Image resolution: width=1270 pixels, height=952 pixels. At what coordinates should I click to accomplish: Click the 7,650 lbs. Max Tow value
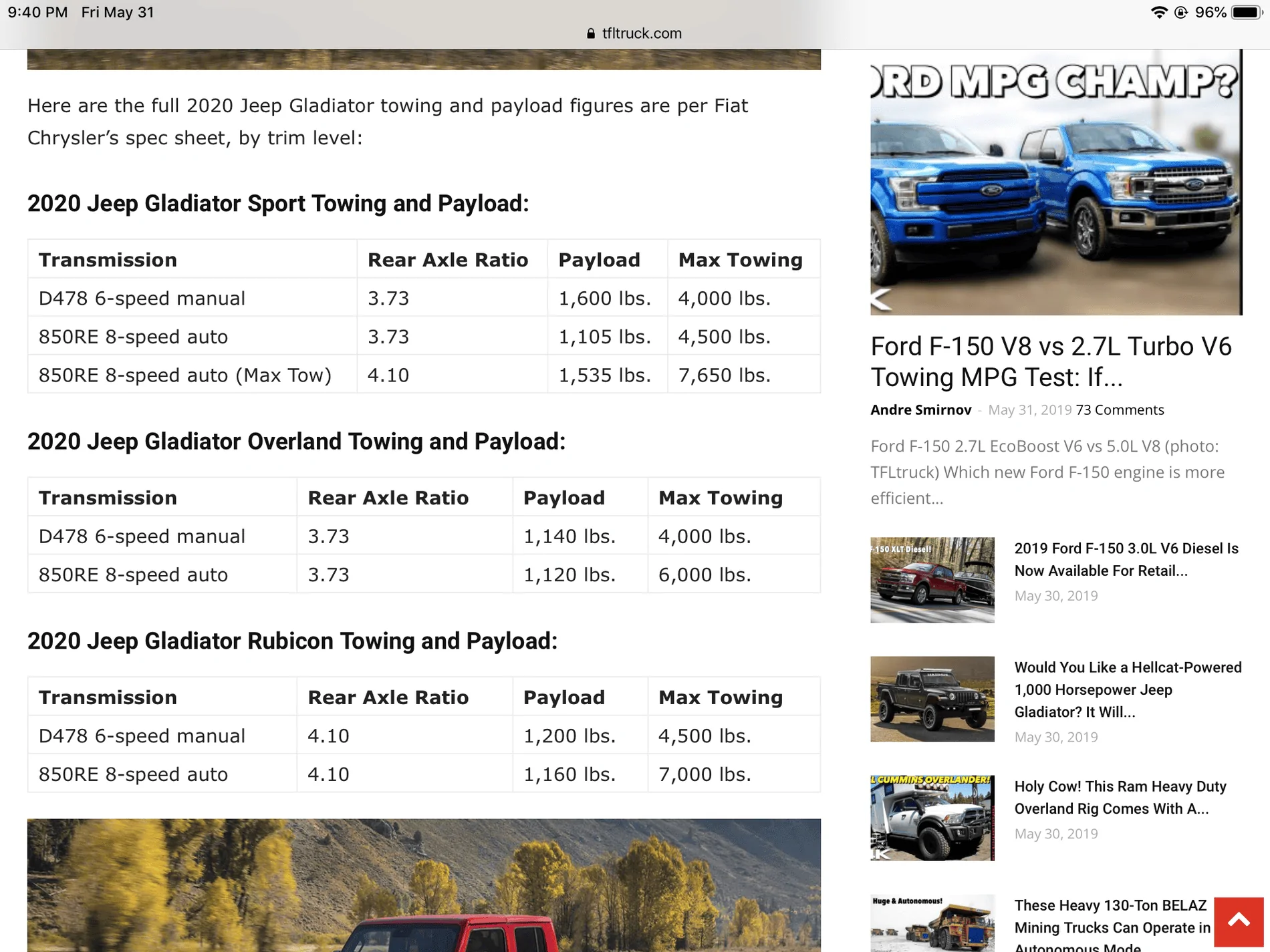(x=724, y=375)
